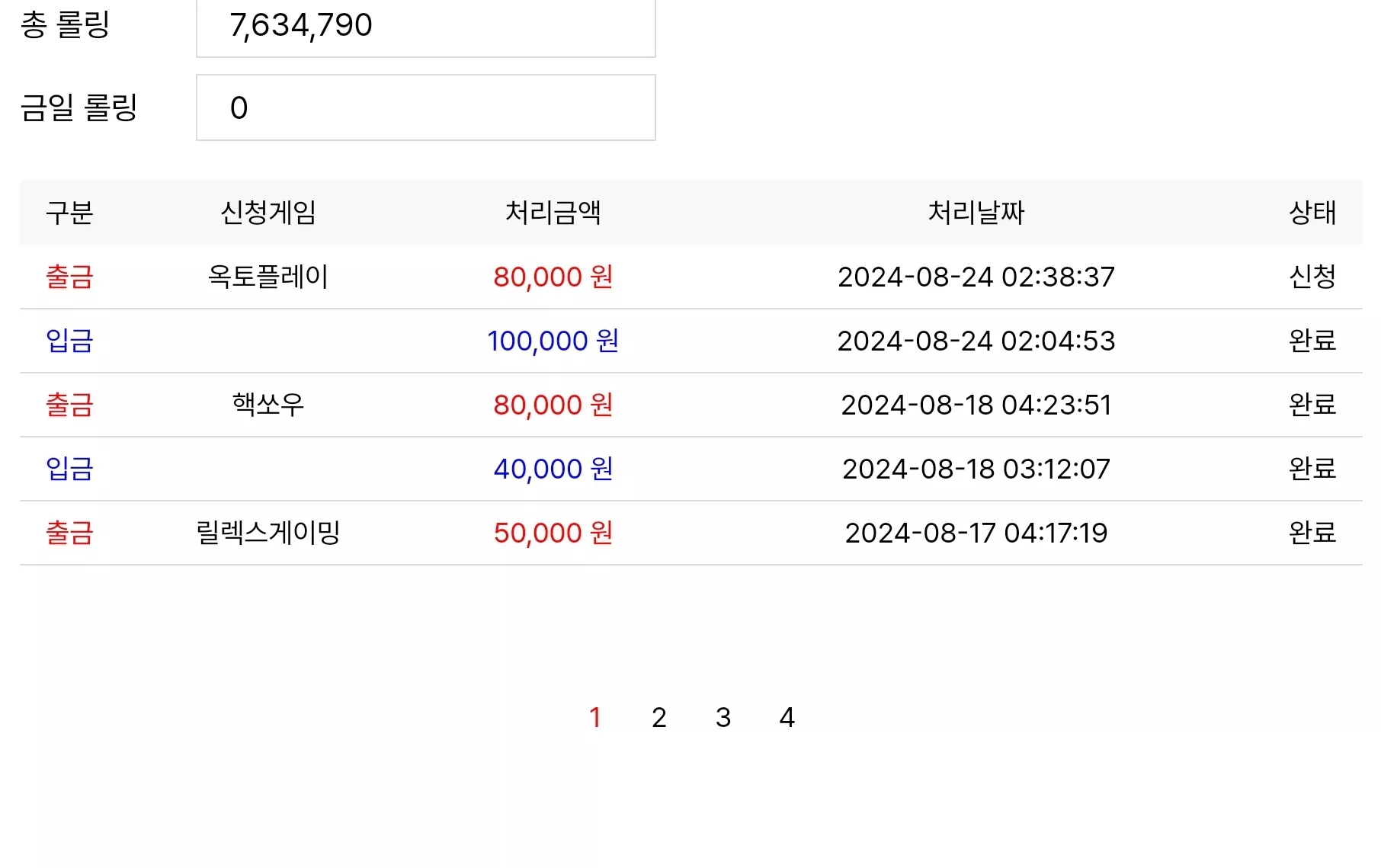
Task: Select the 구분 column header
Action: tap(69, 213)
